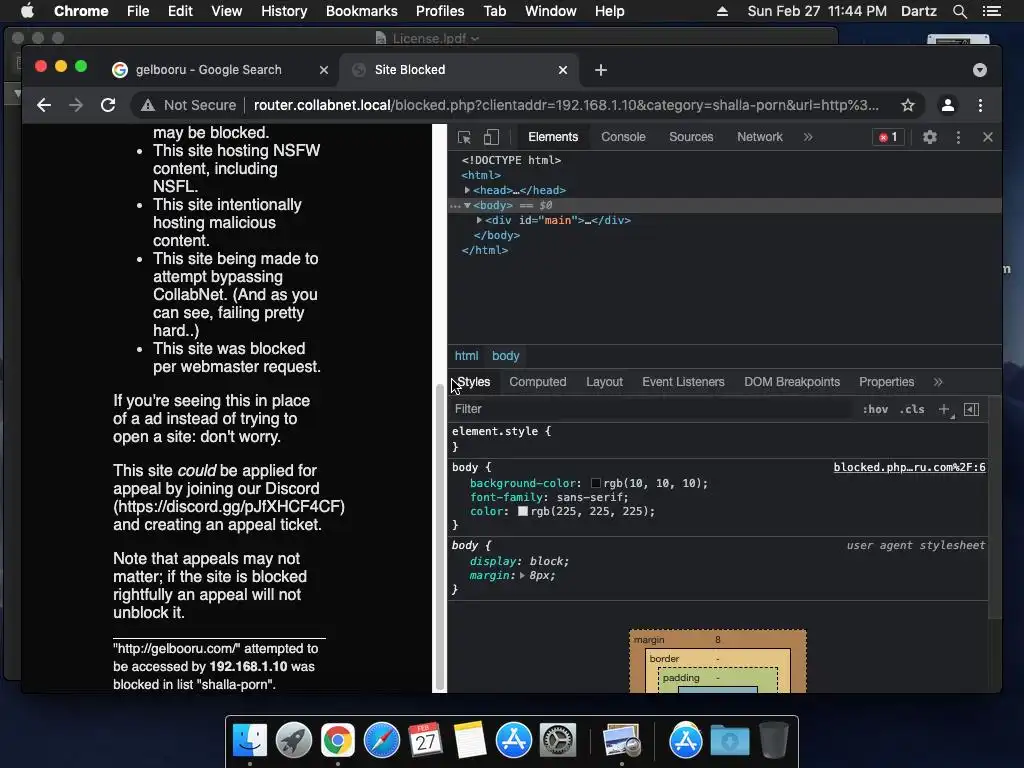This screenshot has height=768, width=1024.
Task: Click the browser forward arrow
Action: [x=76, y=105]
